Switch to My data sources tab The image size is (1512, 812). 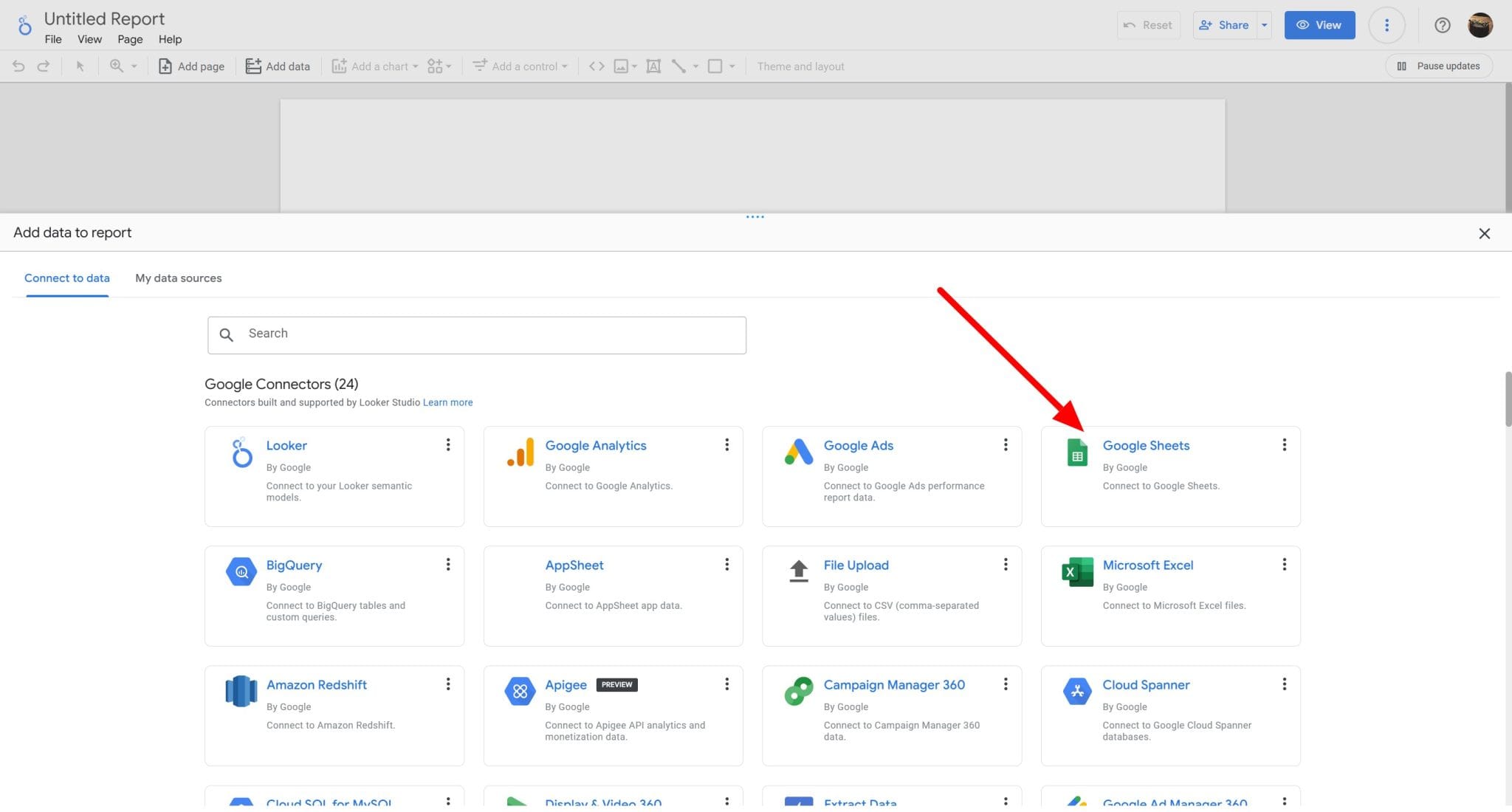point(178,278)
